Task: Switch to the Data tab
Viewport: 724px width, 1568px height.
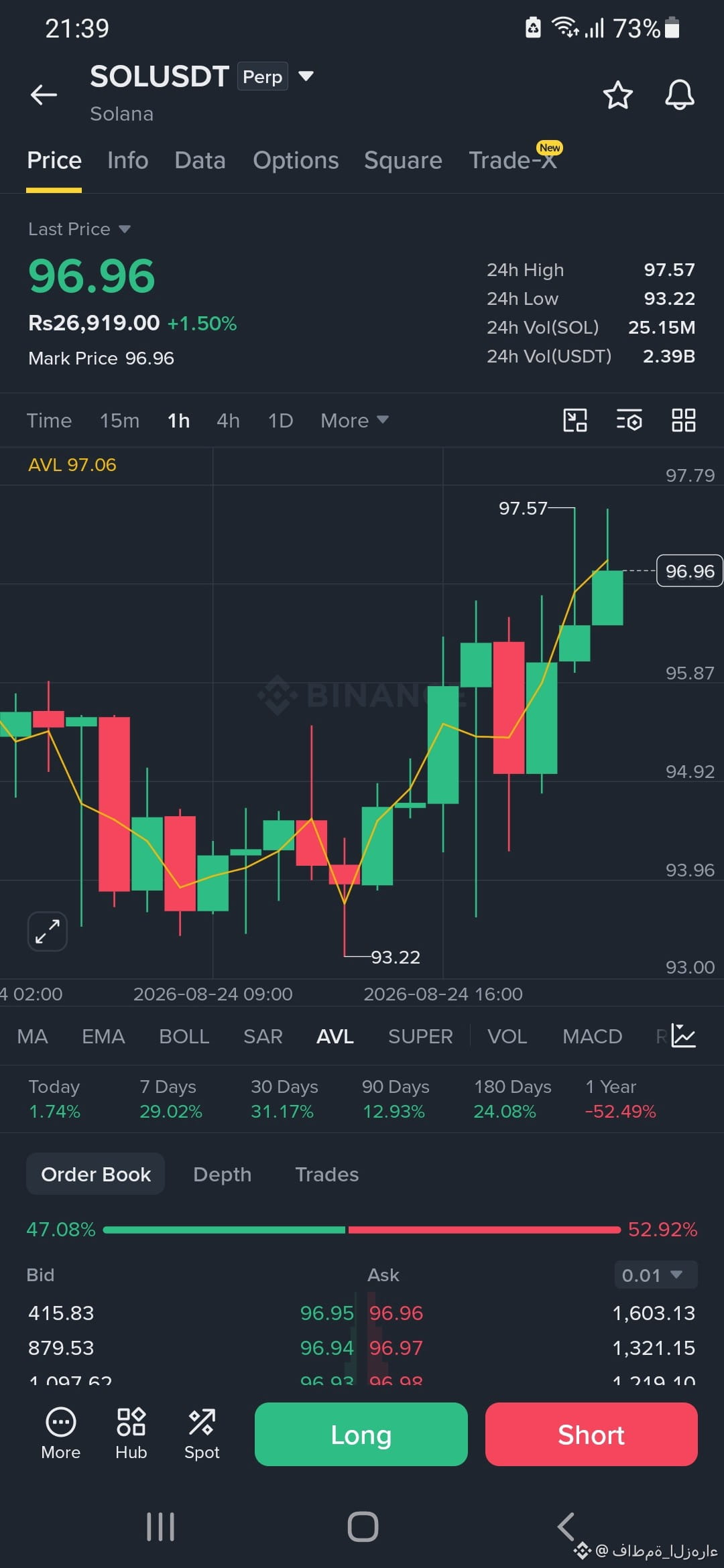Action: pyautogui.click(x=200, y=161)
